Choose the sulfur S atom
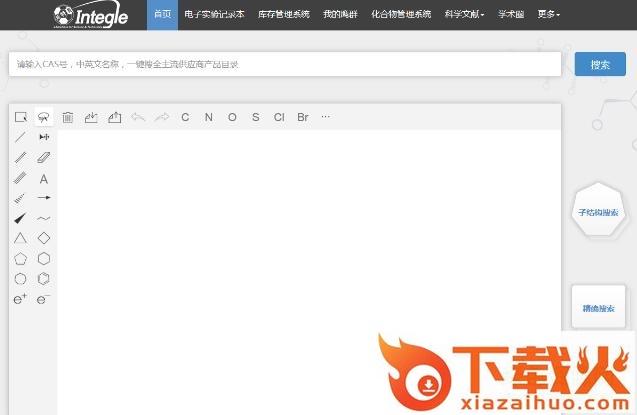This screenshot has height=415, width=637. click(256, 117)
